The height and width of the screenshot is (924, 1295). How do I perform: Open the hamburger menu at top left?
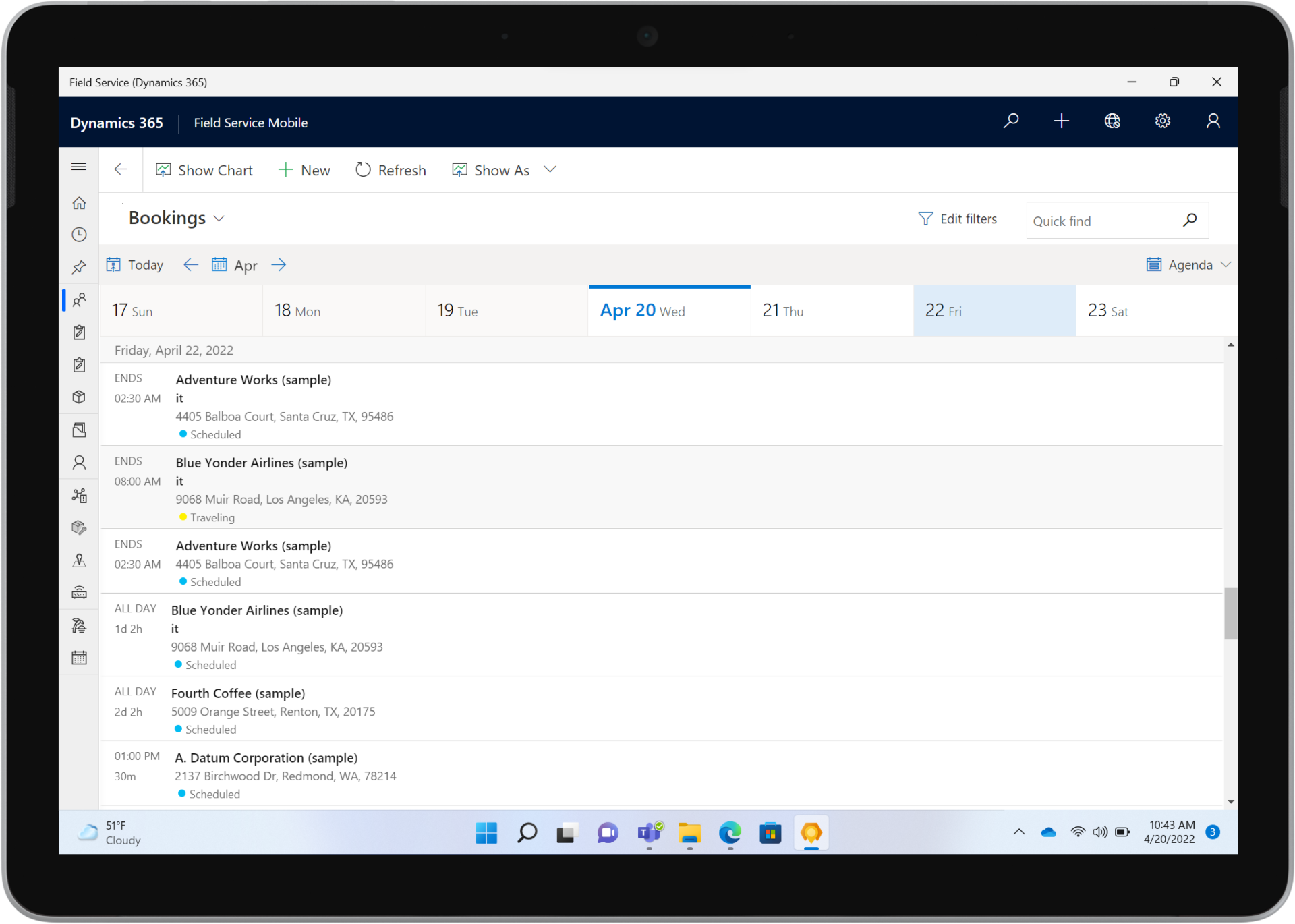click(x=79, y=166)
